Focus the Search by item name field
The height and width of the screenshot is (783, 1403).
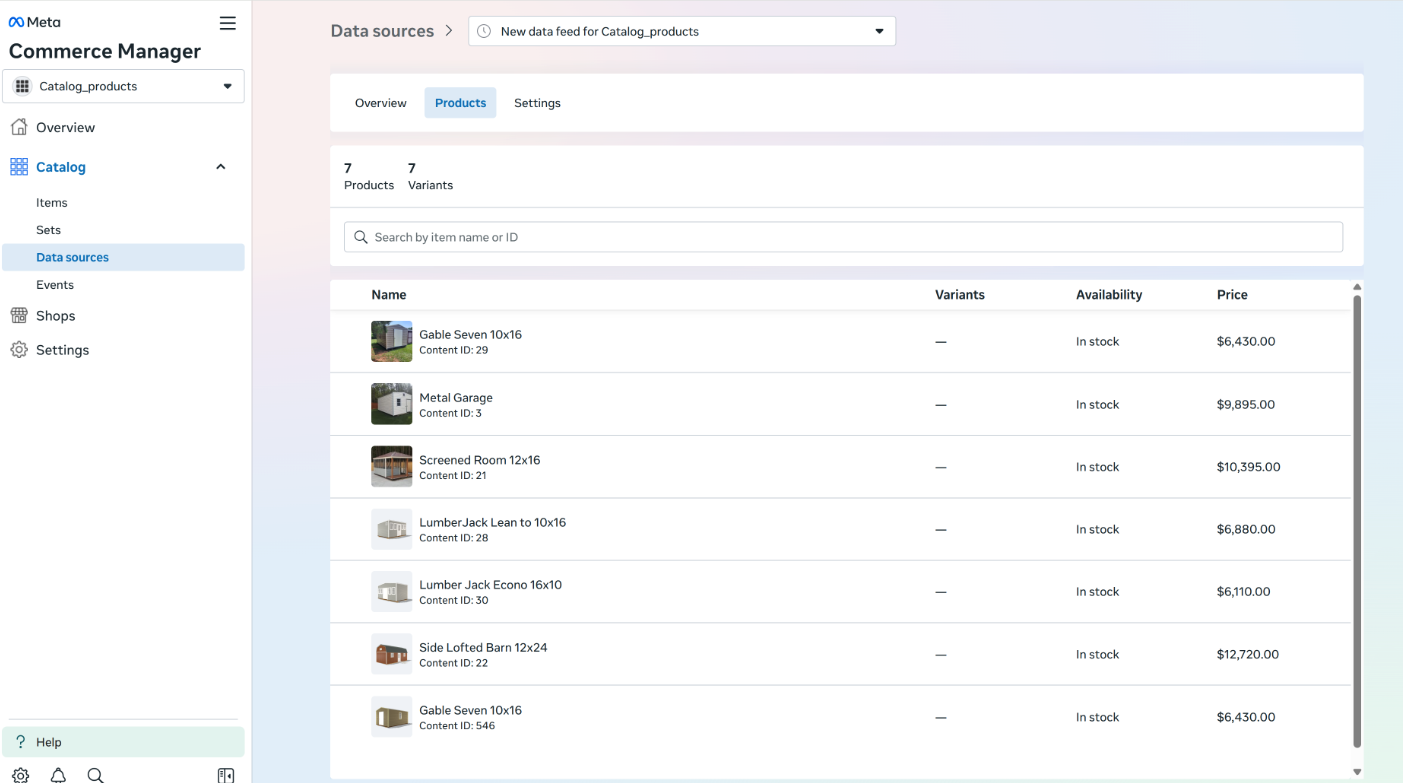(x=843, y=237)
